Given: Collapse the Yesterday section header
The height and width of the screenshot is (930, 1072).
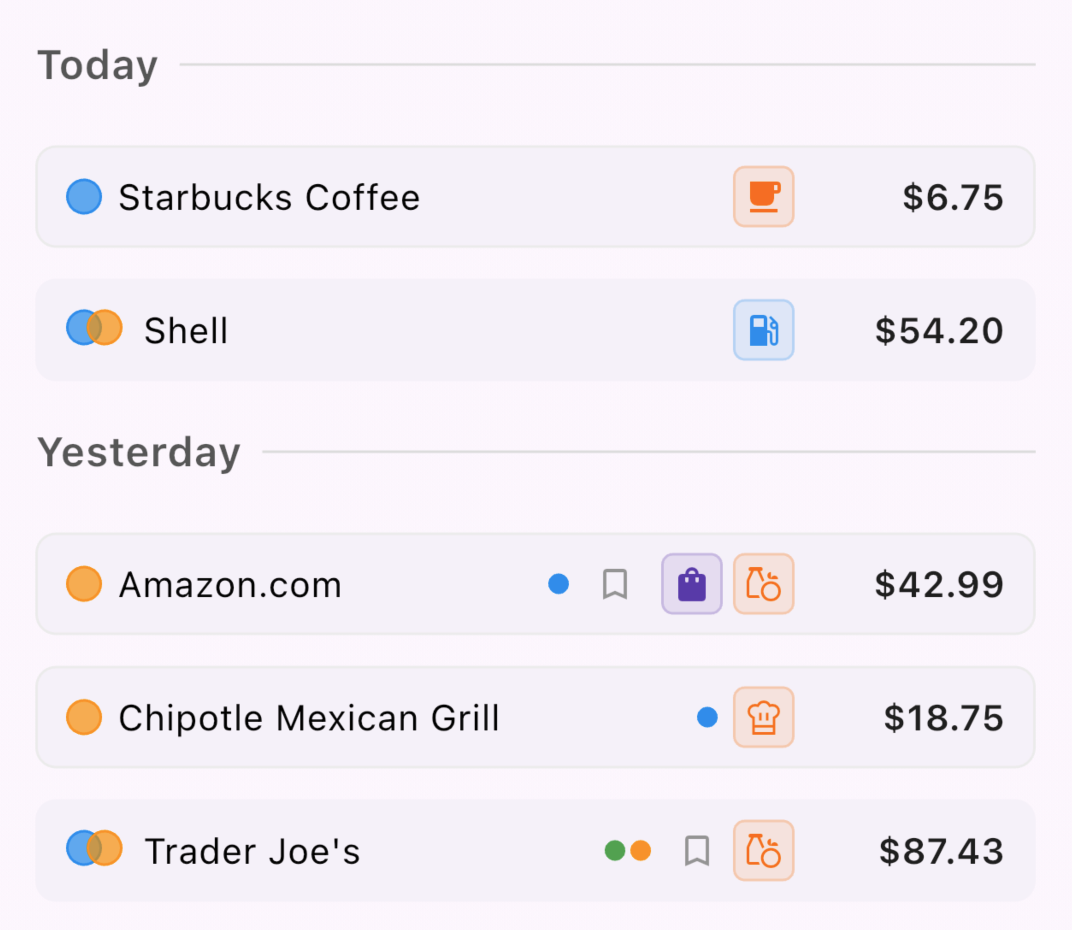Looking at the screenshot, I should click(139, 452).
